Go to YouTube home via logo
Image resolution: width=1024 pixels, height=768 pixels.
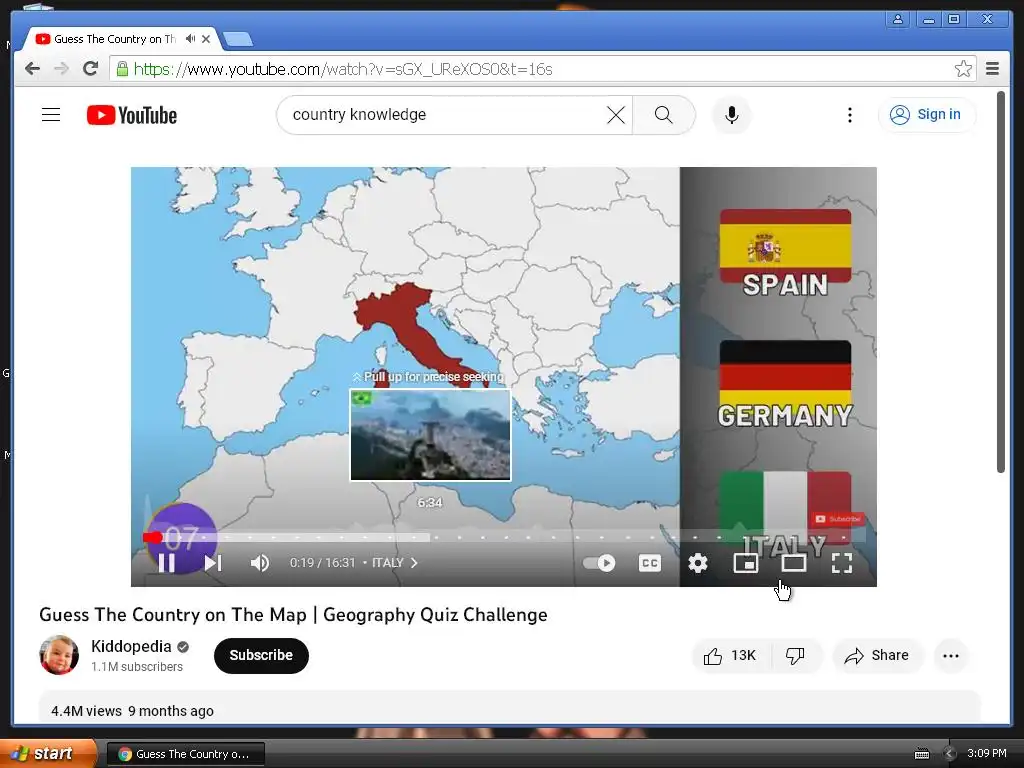131,115
